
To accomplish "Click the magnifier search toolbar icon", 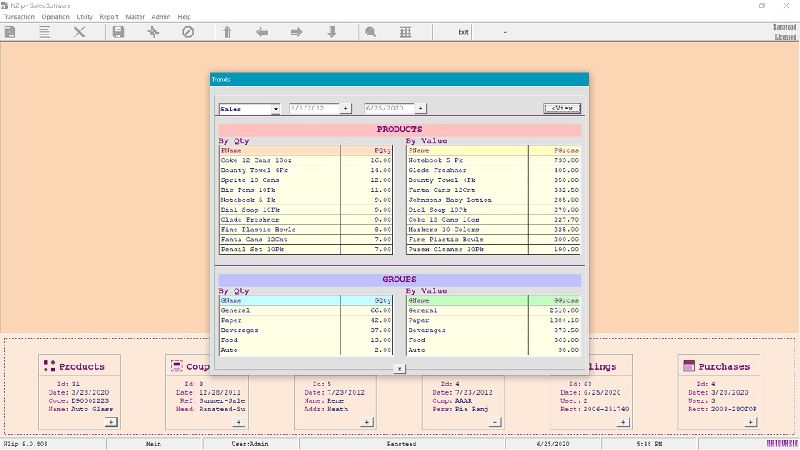I will tap(370, 32).
